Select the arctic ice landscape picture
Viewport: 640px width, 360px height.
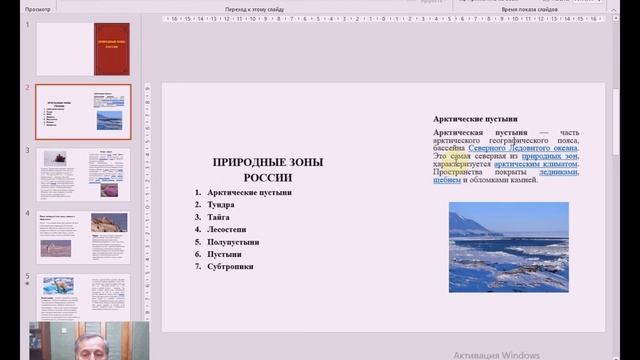point(509,247)
